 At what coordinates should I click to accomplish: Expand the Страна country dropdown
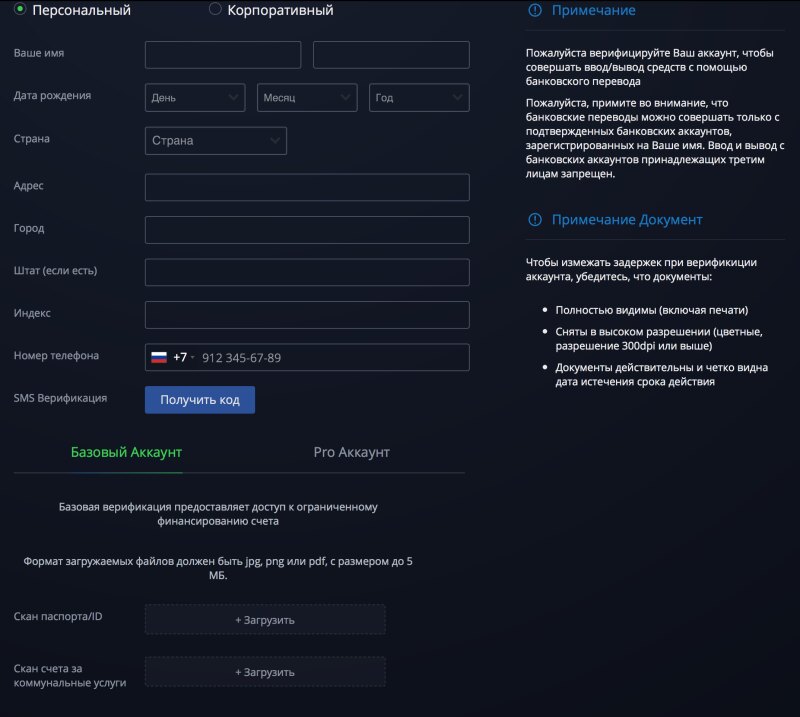[x=216, y=141]
